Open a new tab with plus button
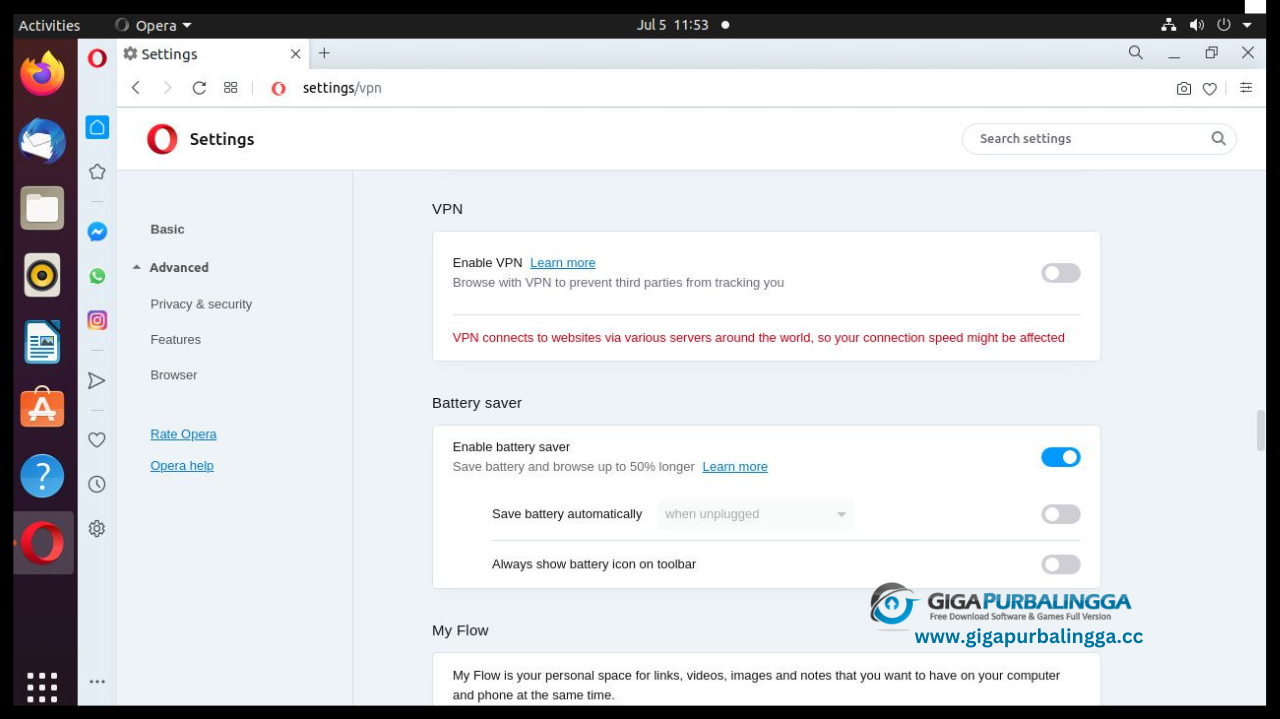This screenshot has height=719, width=1280. point(324,53)
